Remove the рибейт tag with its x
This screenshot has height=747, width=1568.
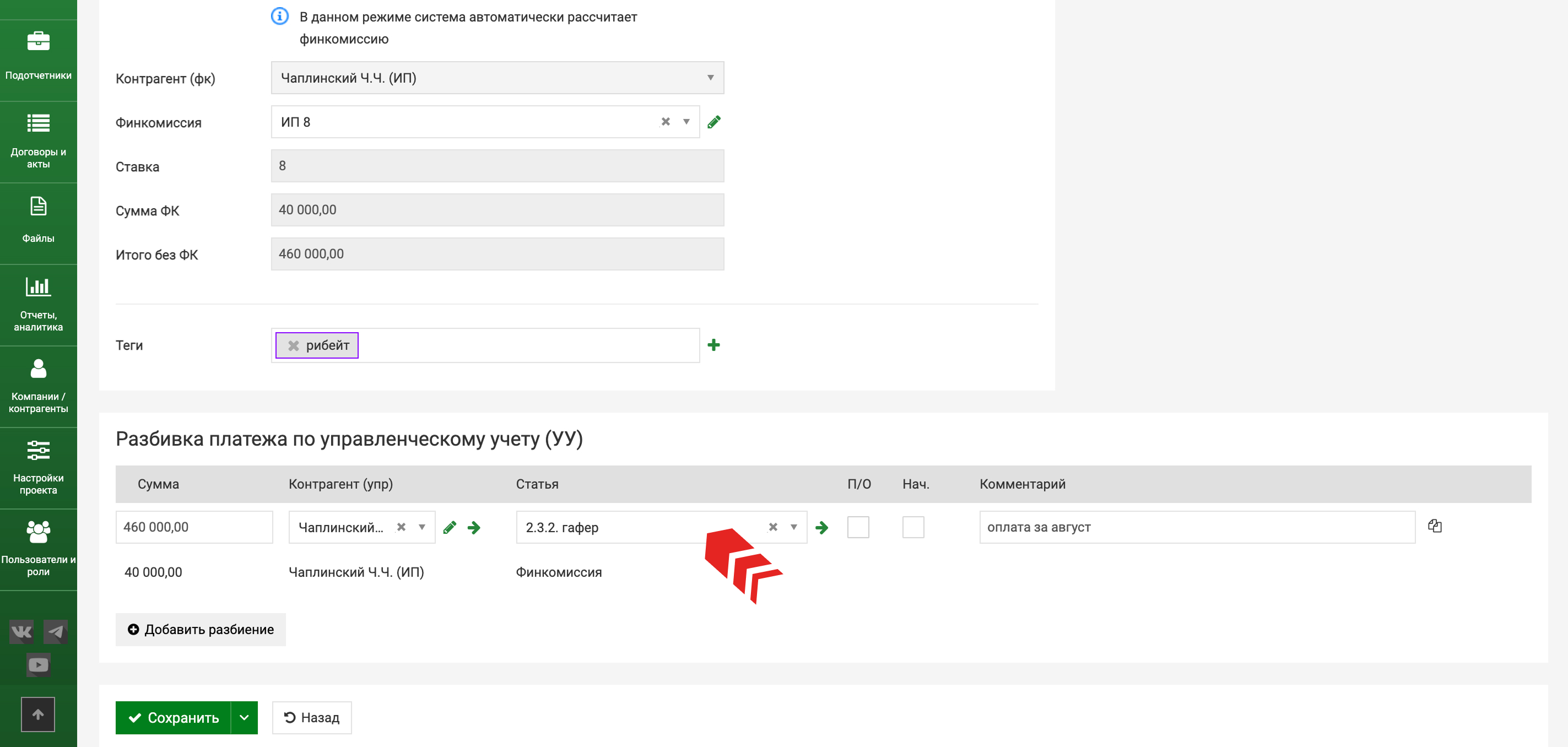294,346
